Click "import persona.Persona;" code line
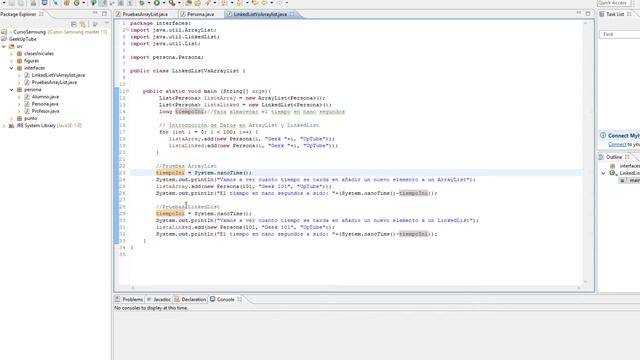This screenshot has width=640, height=360. pyautogui.click(x=167, y=57)
